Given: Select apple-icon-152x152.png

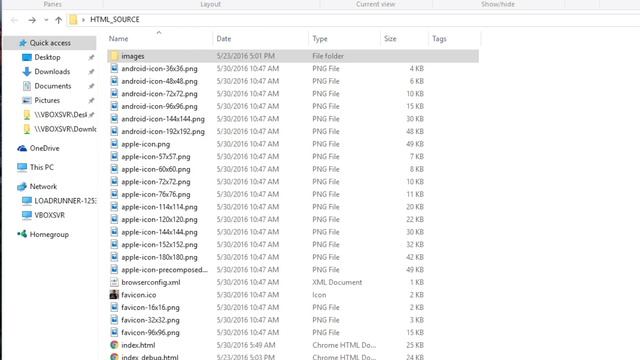Looking at the screenshot, I should [159, 244].
